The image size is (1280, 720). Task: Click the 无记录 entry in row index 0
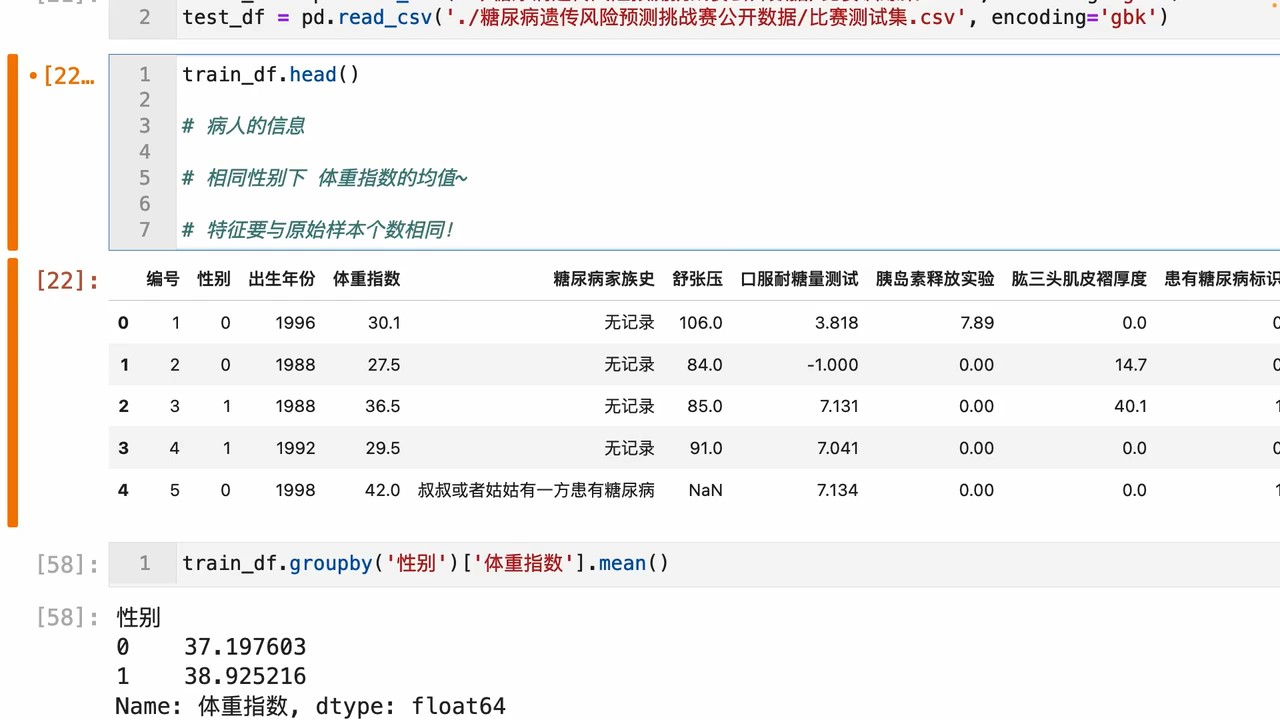coord(630,323)
